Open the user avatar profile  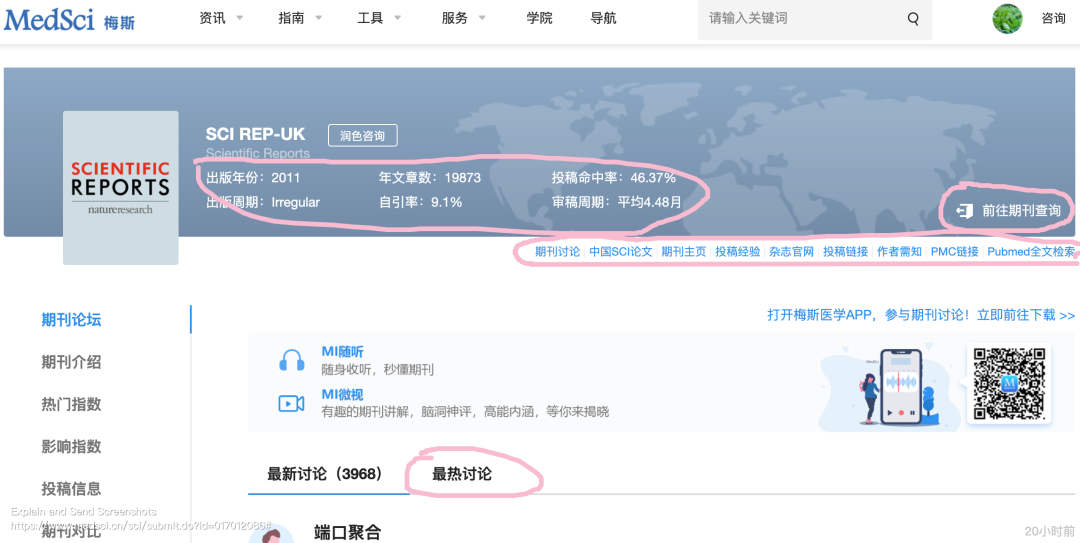click(x=1007, y=19)
